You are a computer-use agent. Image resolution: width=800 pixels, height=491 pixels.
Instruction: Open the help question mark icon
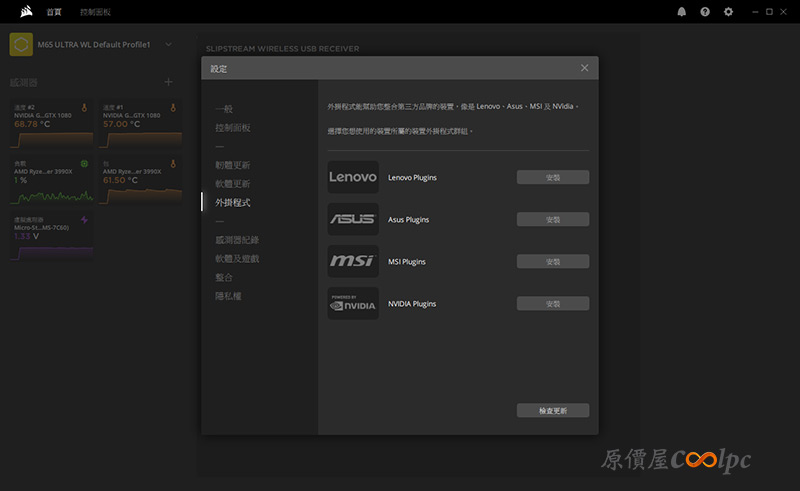[705, 12]
